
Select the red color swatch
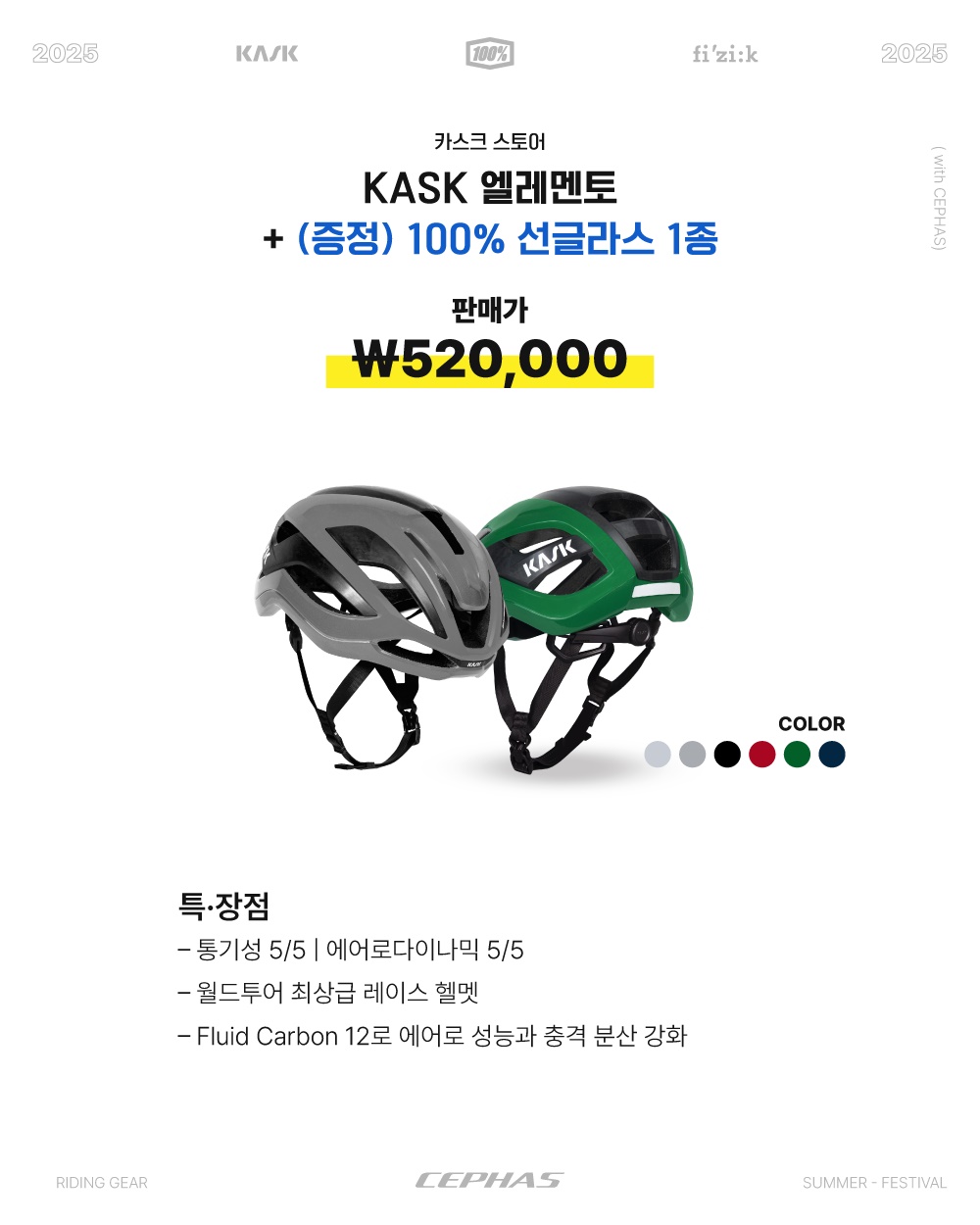tap(762, 754)
